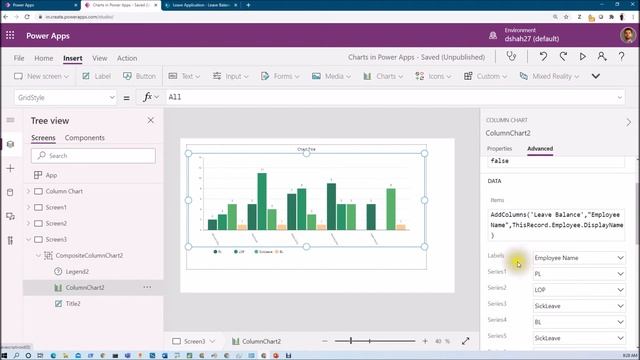Open Series4 dropdown showing BL
Viewport: 640px width, 360px height.
(579, 322)
